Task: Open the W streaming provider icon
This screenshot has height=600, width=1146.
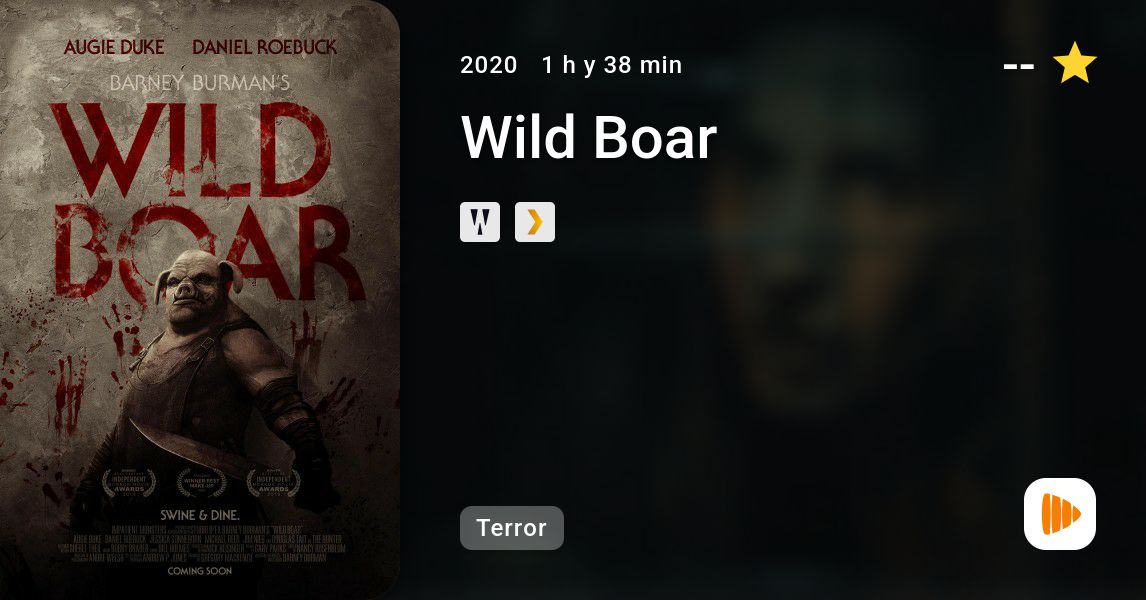Action: point(480,222)
